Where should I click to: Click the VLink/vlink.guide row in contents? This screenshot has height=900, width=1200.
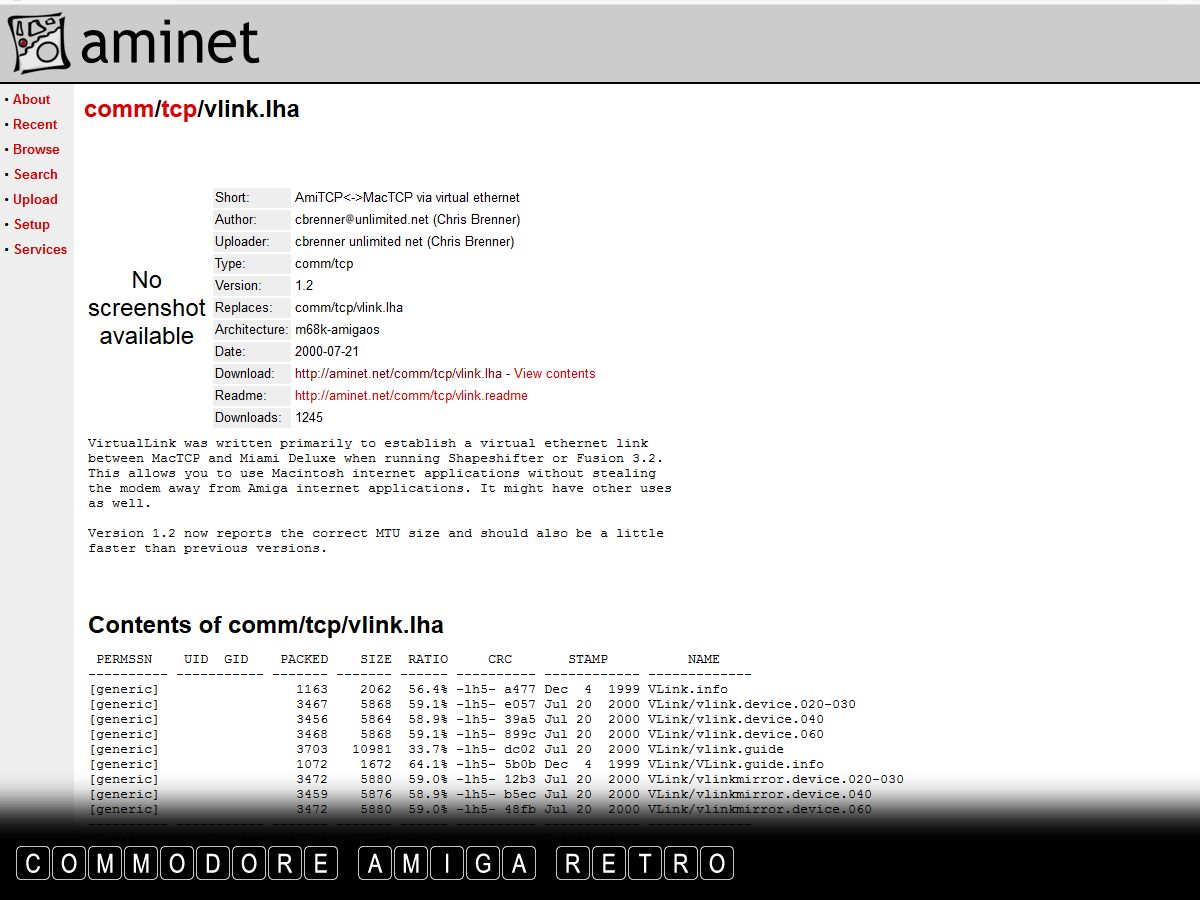coord(715,749)
